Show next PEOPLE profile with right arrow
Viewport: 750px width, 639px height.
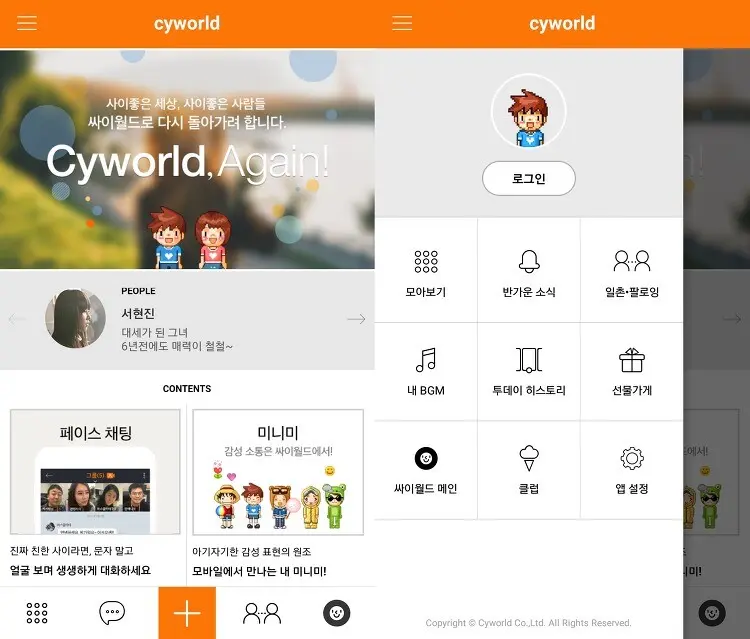(x=356, y=319)
